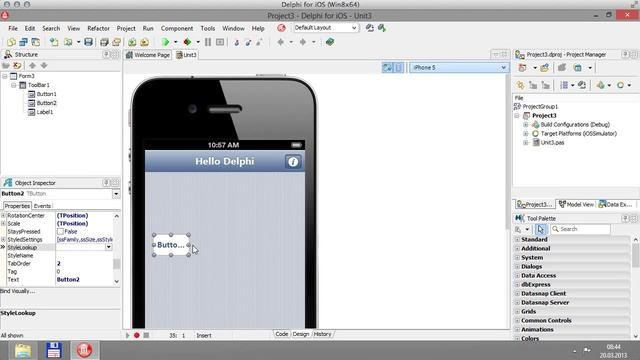Switch to the Welcome Page tab

pos(148,55)
